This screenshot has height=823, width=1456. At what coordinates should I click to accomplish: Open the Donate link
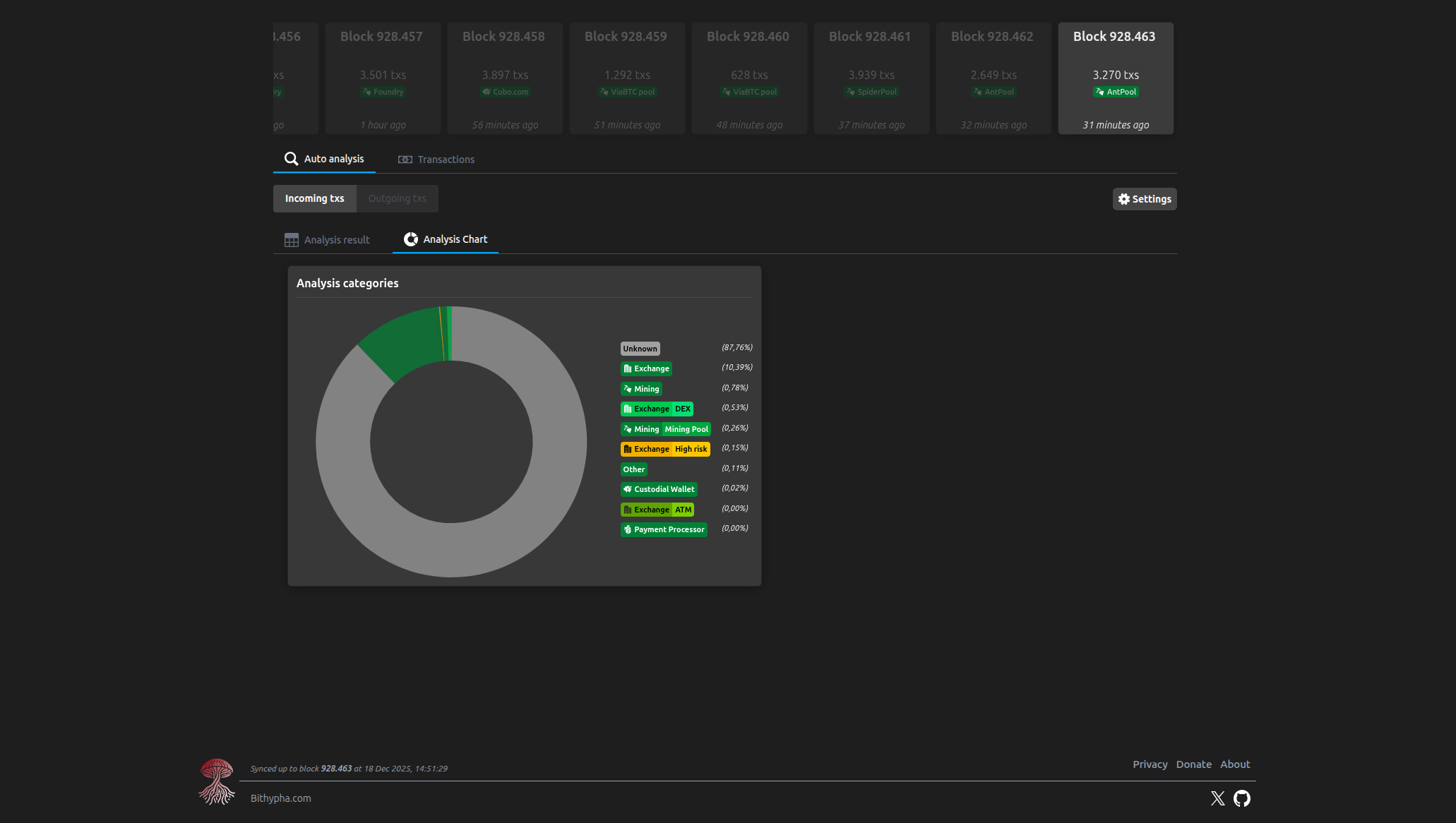[x=1193, y=764]
